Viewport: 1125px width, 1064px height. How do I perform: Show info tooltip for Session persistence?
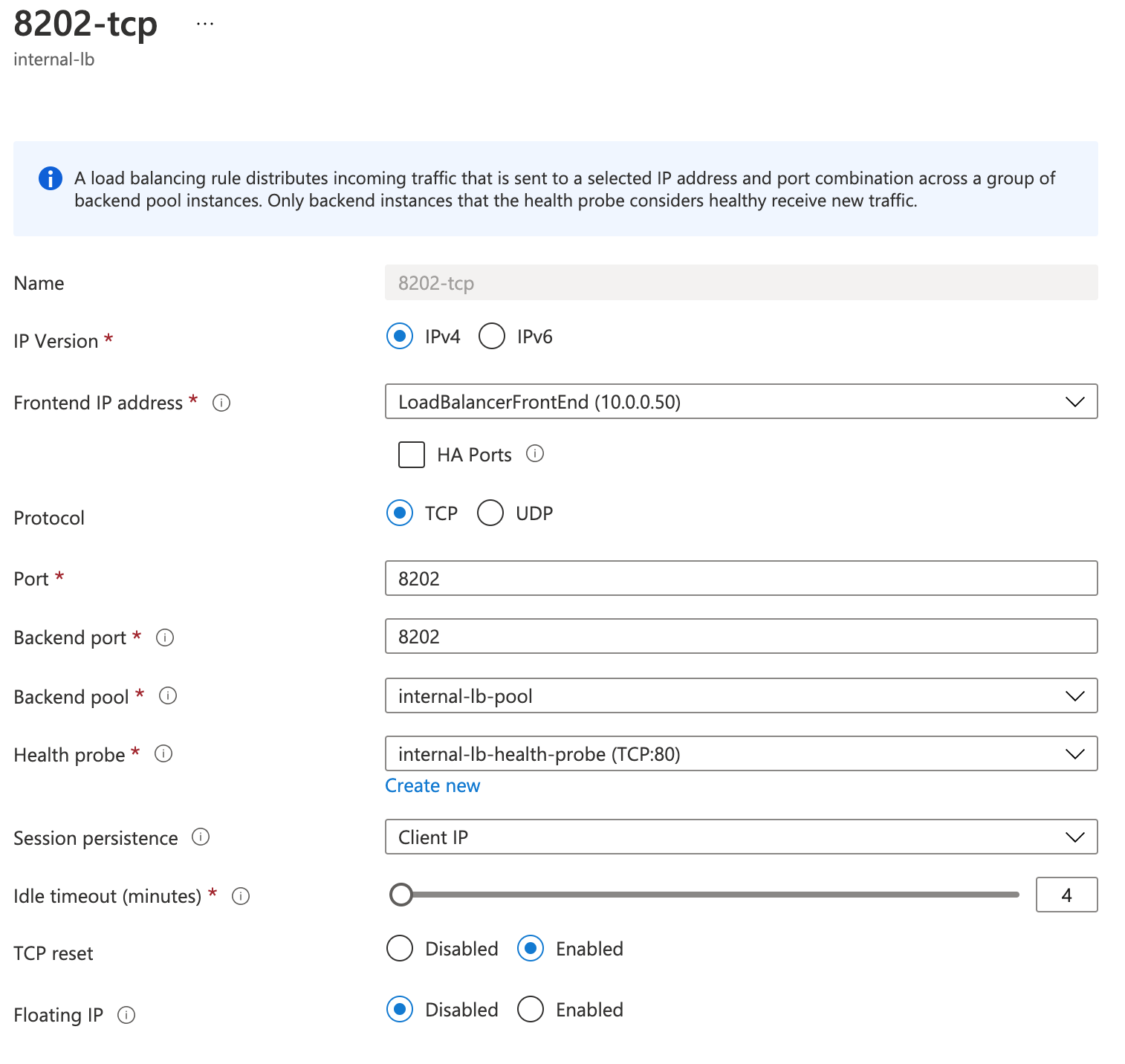(201, 837)
